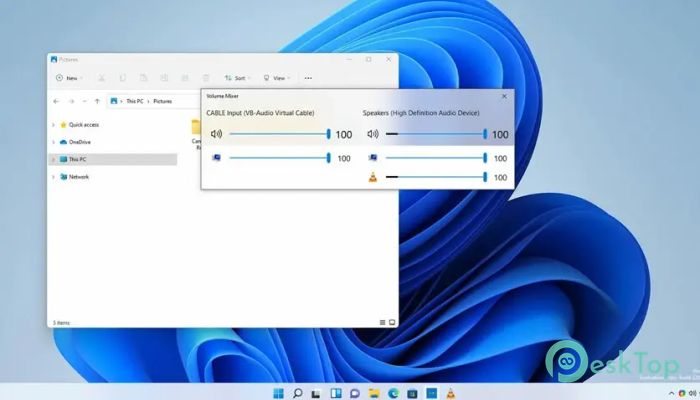This screenshot has height=400, width=700.
Task: Open Search from the taskbar
Action: [297, 392]
